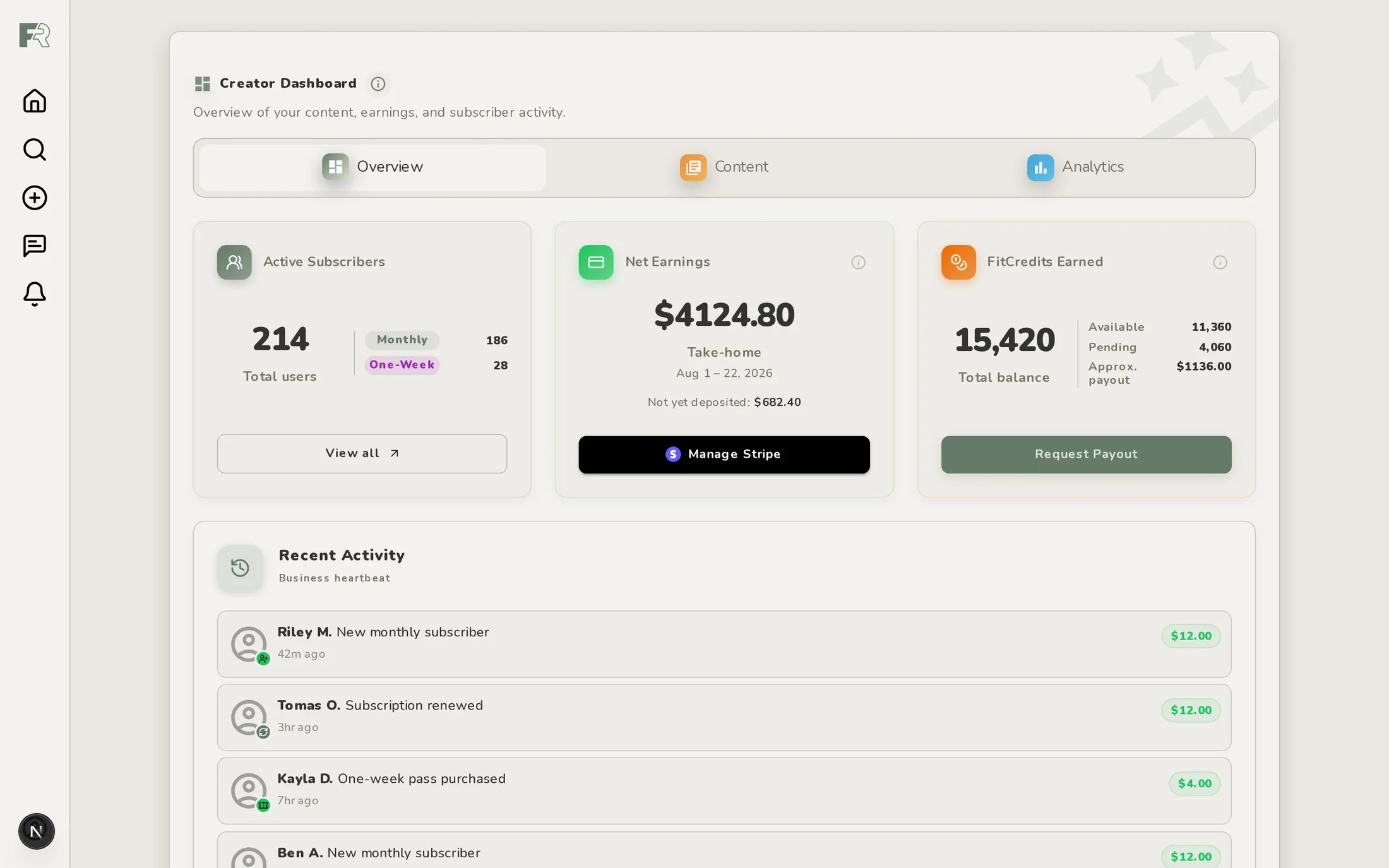Click the Manage Stripe button

click(724, 455)
